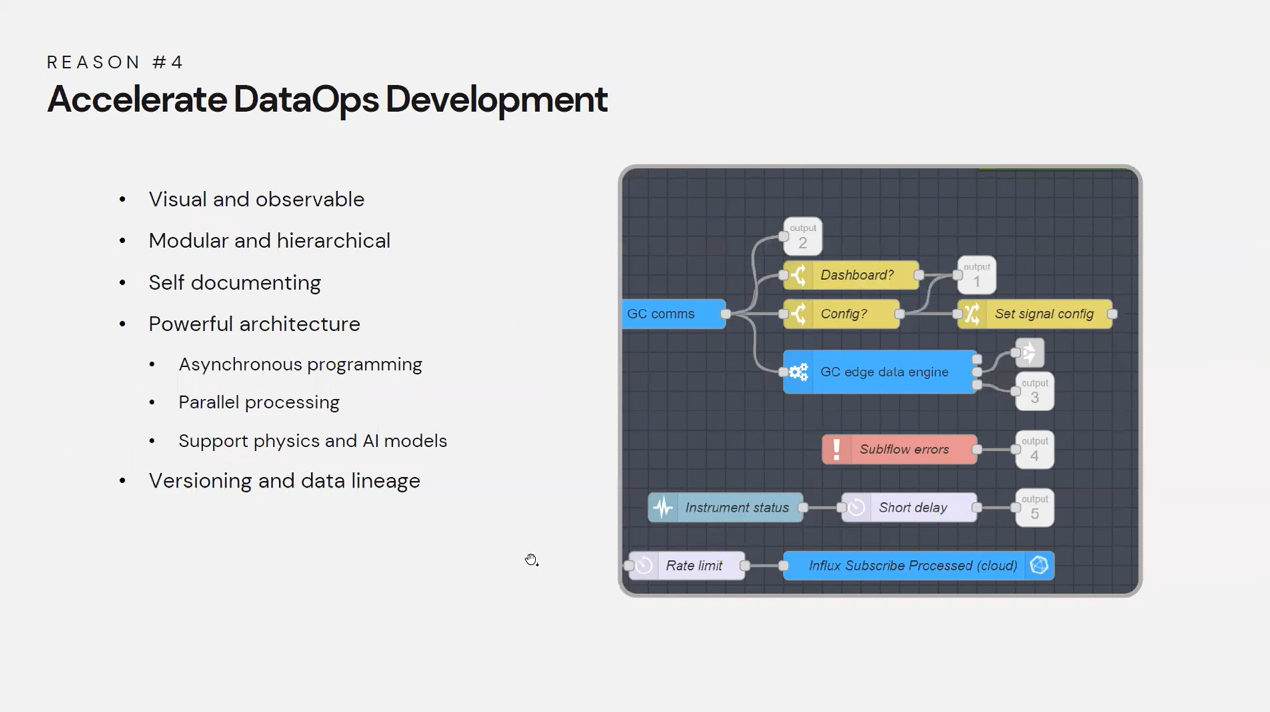The width and height of the screenshot is (1270, 712).
Task: Click the output port of GC comms node
Action: click(726, 314)
